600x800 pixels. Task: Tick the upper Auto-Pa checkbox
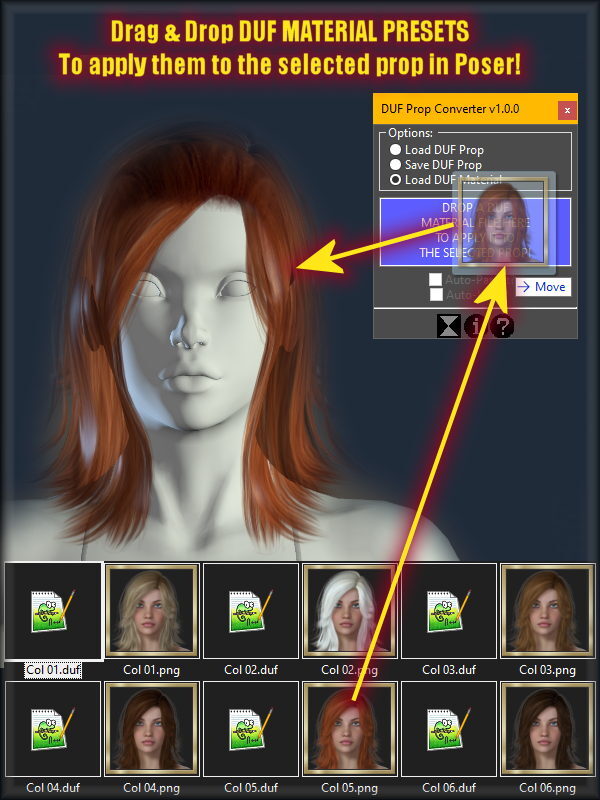point(436,280)
